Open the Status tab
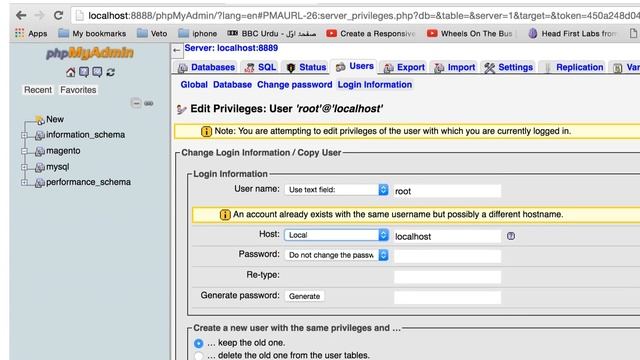 (306, 67)
